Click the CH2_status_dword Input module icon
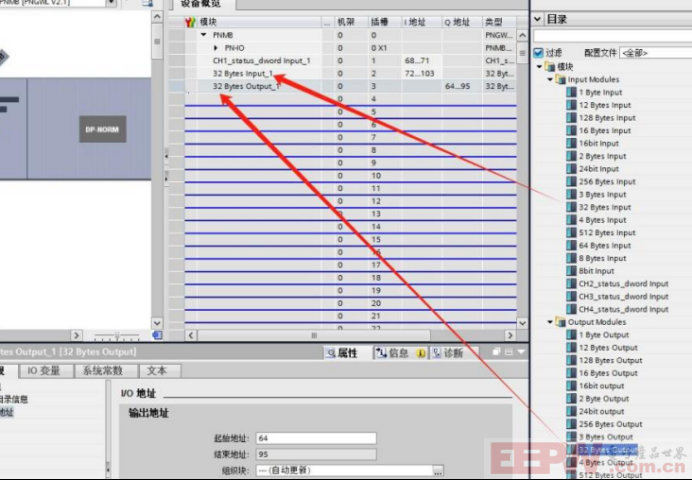 (x=571, y=284)
